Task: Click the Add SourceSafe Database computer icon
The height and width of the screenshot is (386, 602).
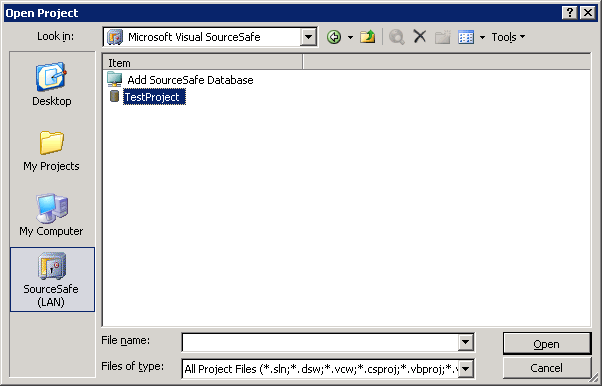Action: 114,79
